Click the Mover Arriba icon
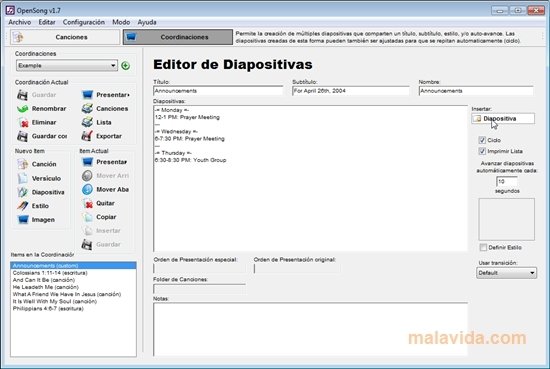This screenshot has height=369, width=550. coord(87,176)
